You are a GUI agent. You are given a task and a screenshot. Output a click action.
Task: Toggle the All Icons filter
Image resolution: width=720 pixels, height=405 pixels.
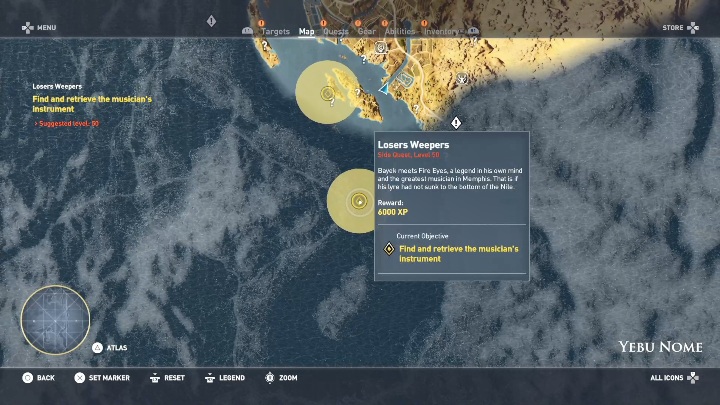pos(674,377)
